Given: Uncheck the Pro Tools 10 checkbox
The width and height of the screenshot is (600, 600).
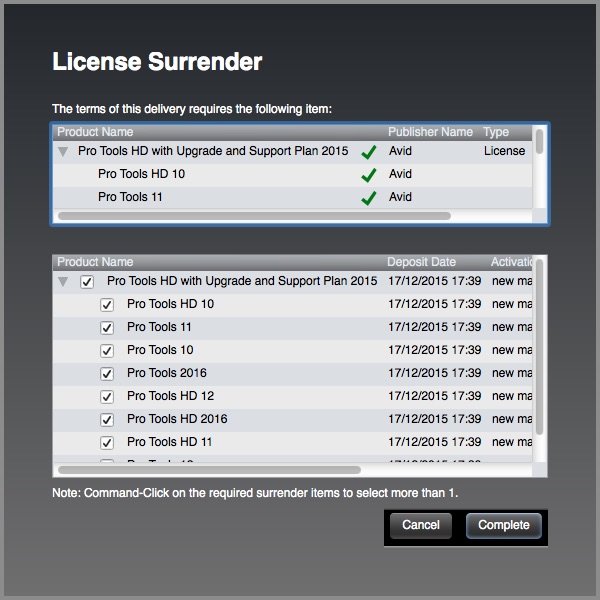Looking at the screenshot, I should point(107,351).
